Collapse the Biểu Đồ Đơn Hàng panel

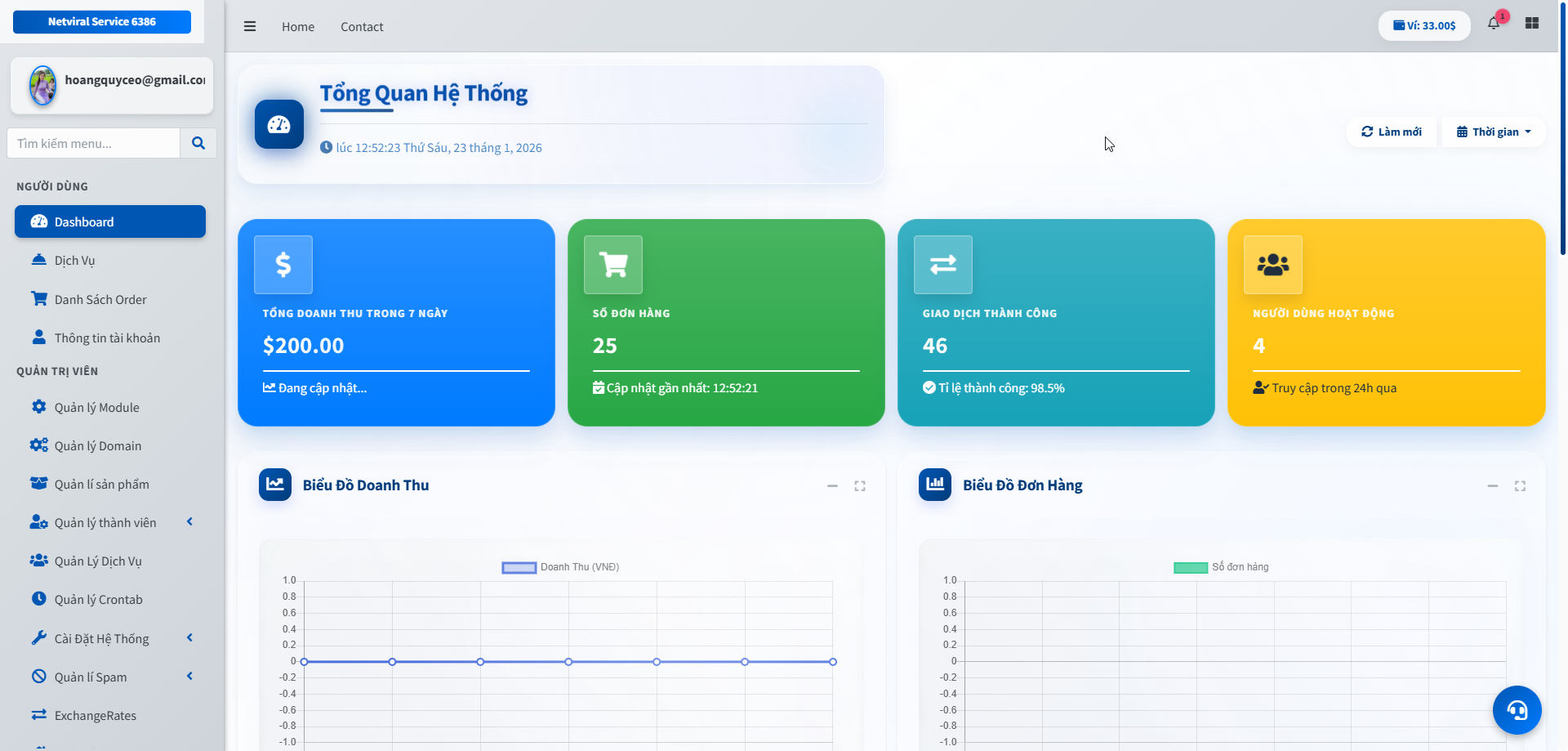[x=1492, y=486]
